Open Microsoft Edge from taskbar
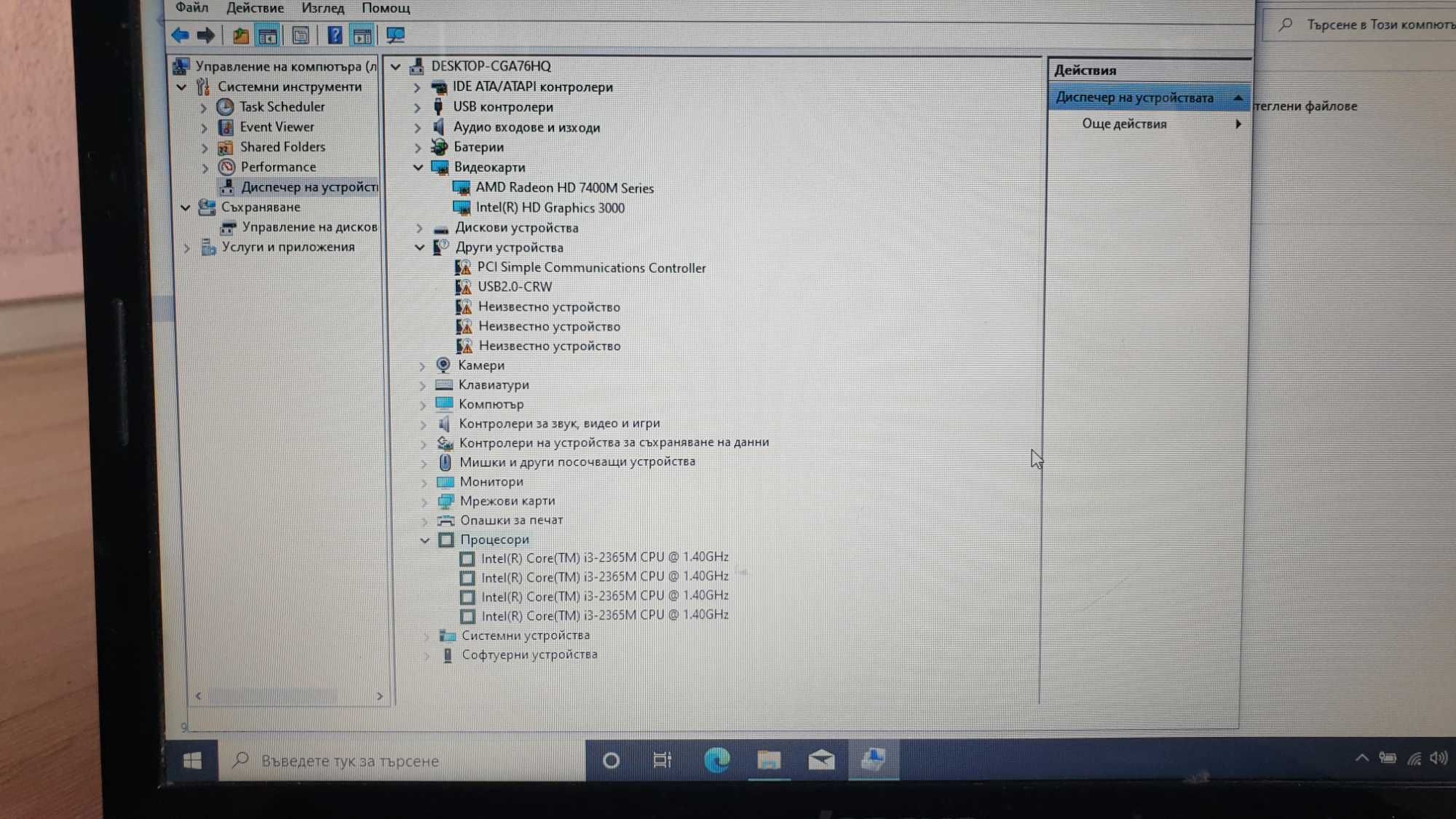1456x819 pixels. pyautogui.click(x=717, y=760)
